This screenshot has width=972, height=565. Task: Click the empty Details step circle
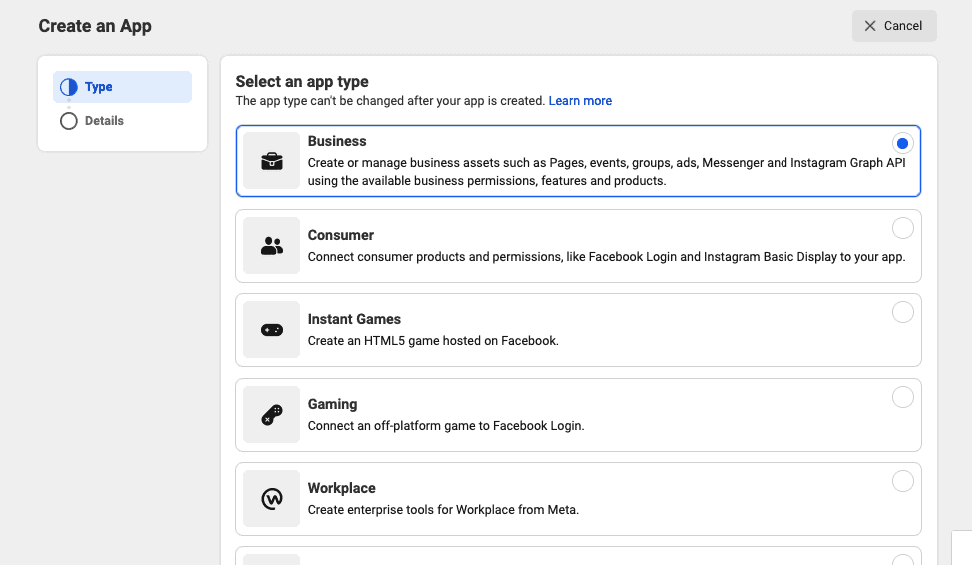tap(69, 121)
